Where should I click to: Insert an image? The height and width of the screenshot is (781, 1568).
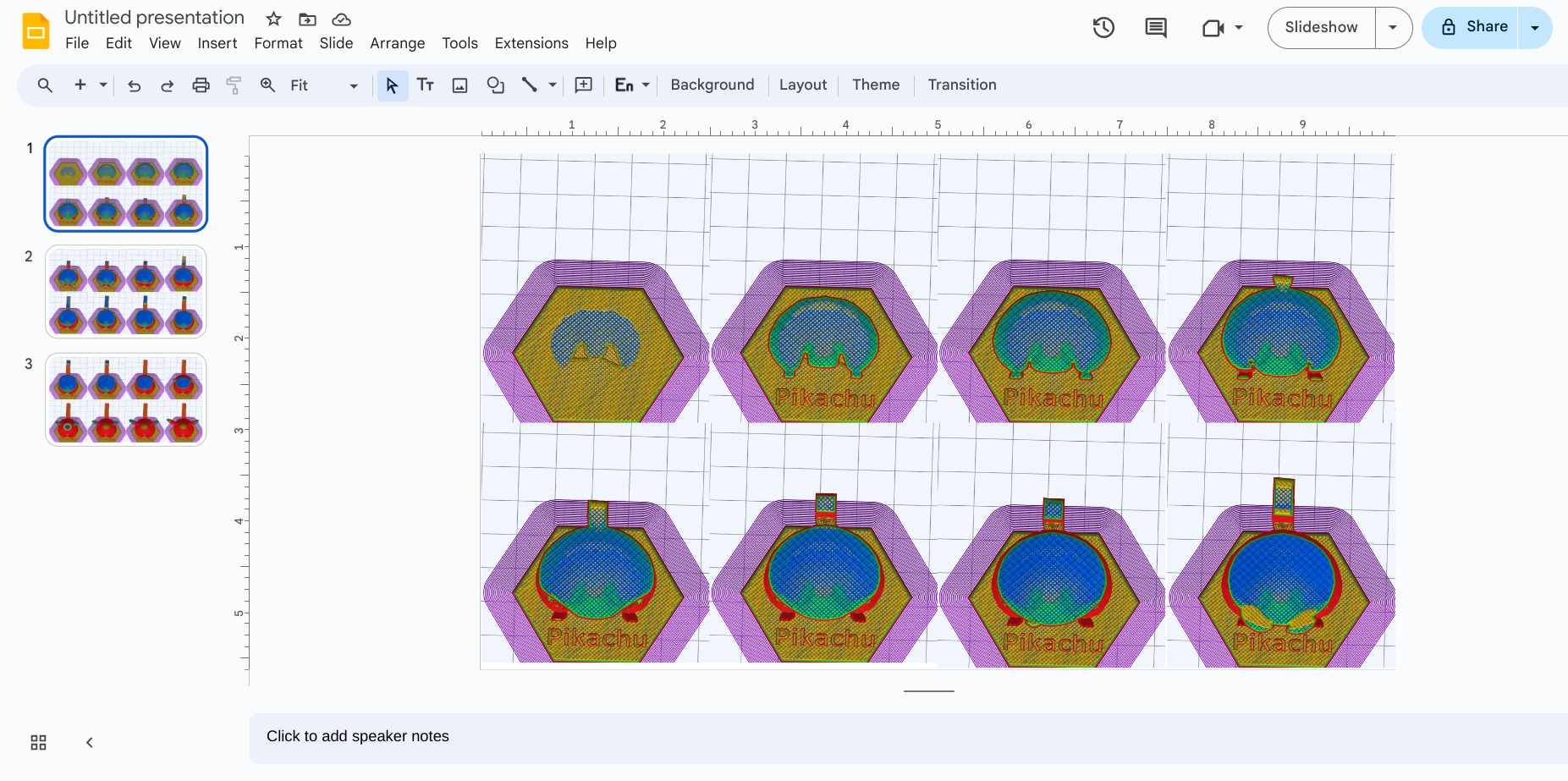pyautogui.click(x=459, y=85)
